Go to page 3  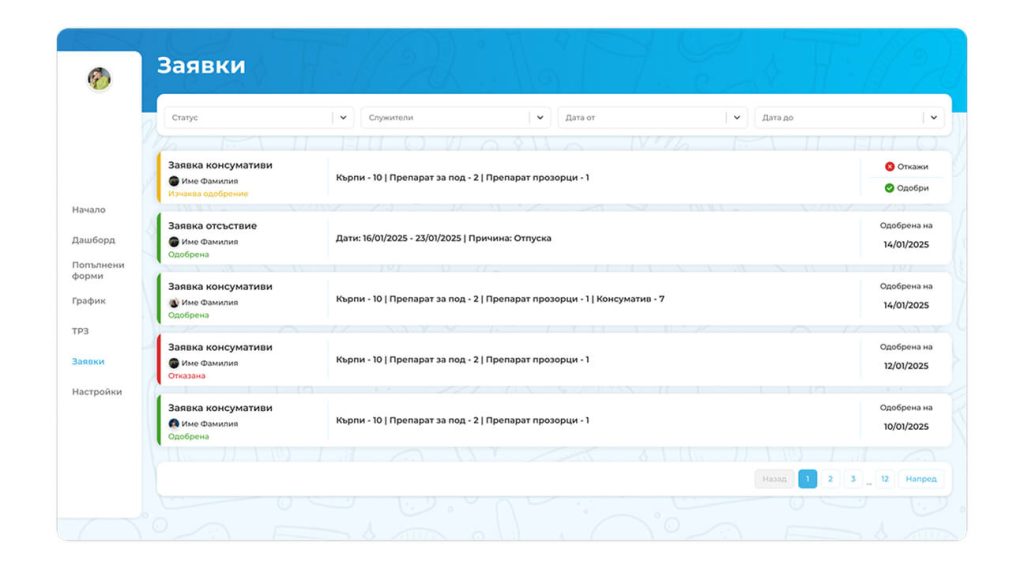pos(853,479)
